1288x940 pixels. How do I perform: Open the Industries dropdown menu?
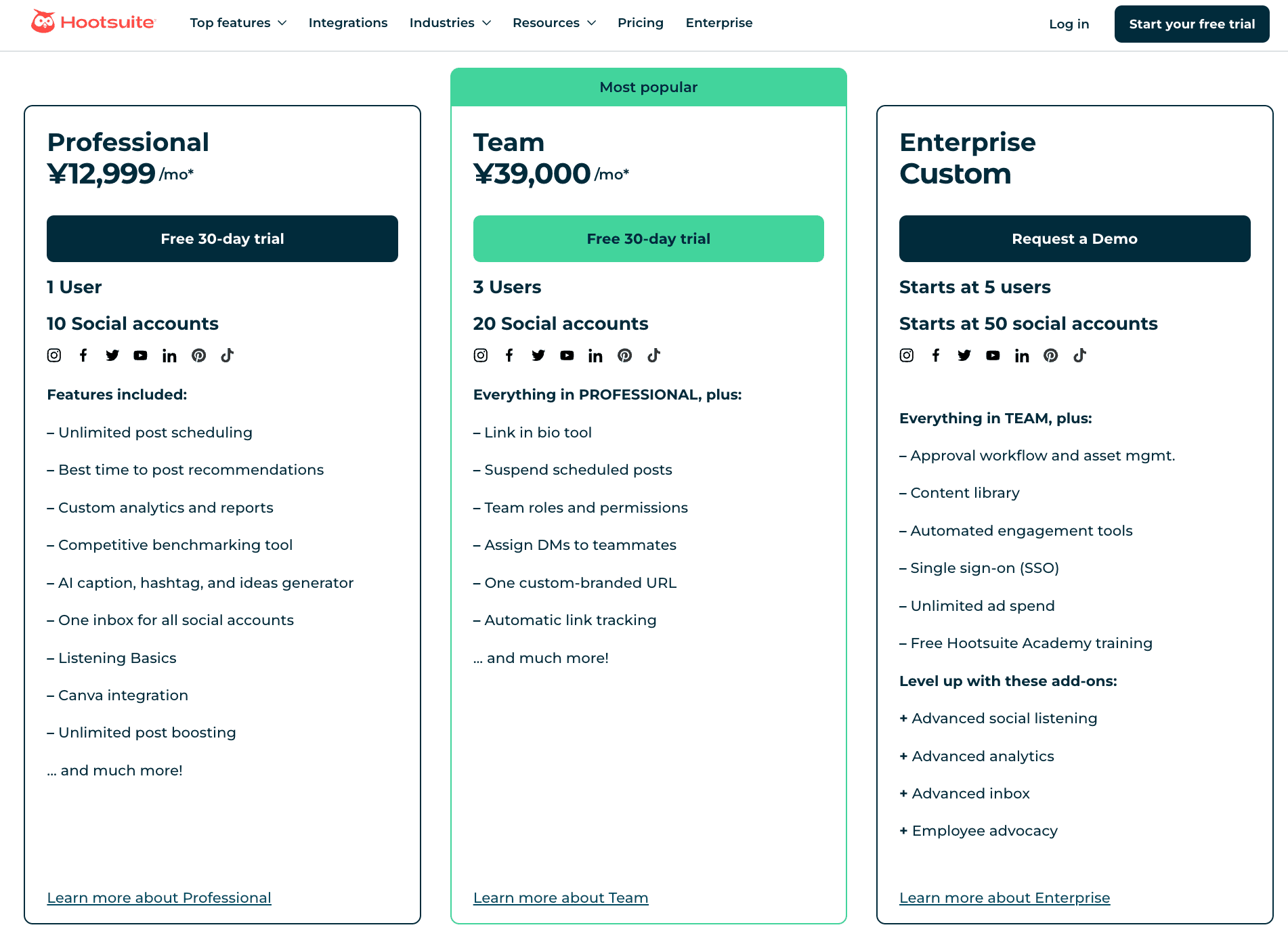coord(450,23)
